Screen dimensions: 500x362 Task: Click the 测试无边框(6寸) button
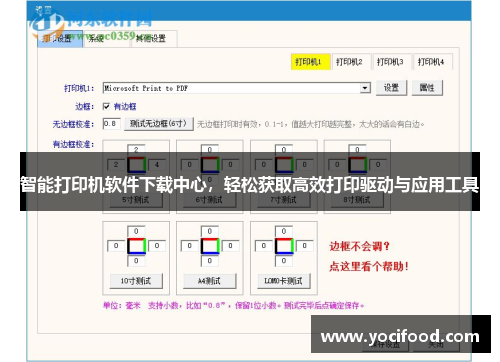coord(159,124)
